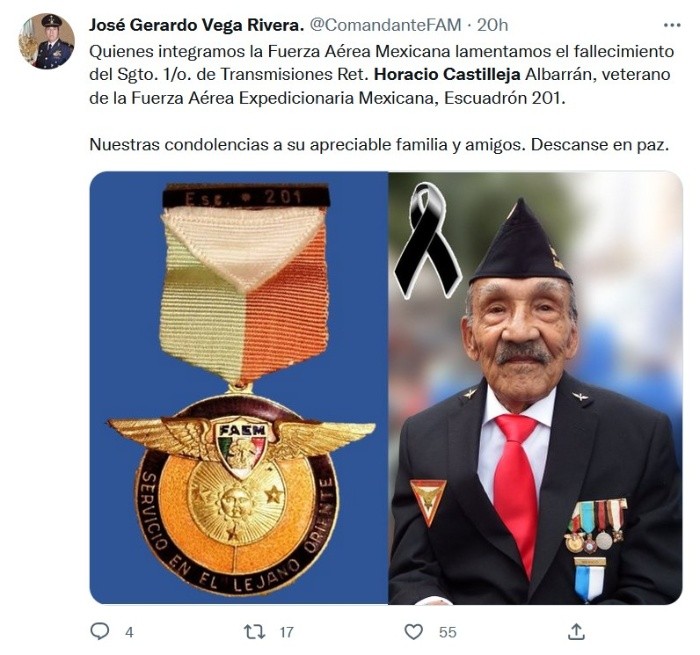
Task: Pick the black mourning ribbon in photo
Action: [x=428, y=240]
